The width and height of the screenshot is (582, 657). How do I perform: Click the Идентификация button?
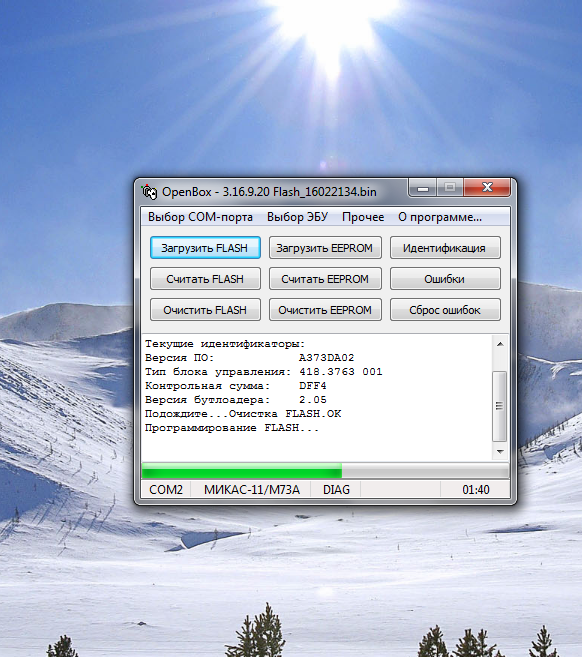445,248
